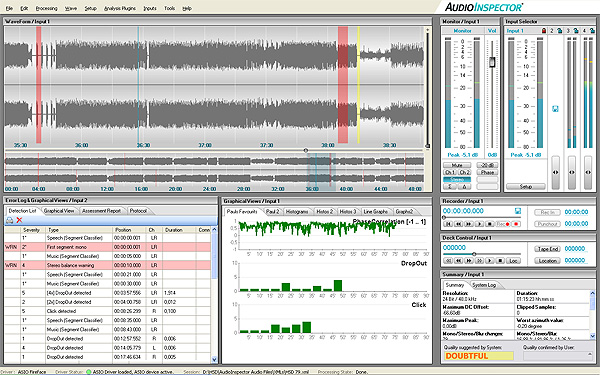Click the stop button in Deck Control
The height and width of the screenshot is (375, 600).
(x=500, y=261)
